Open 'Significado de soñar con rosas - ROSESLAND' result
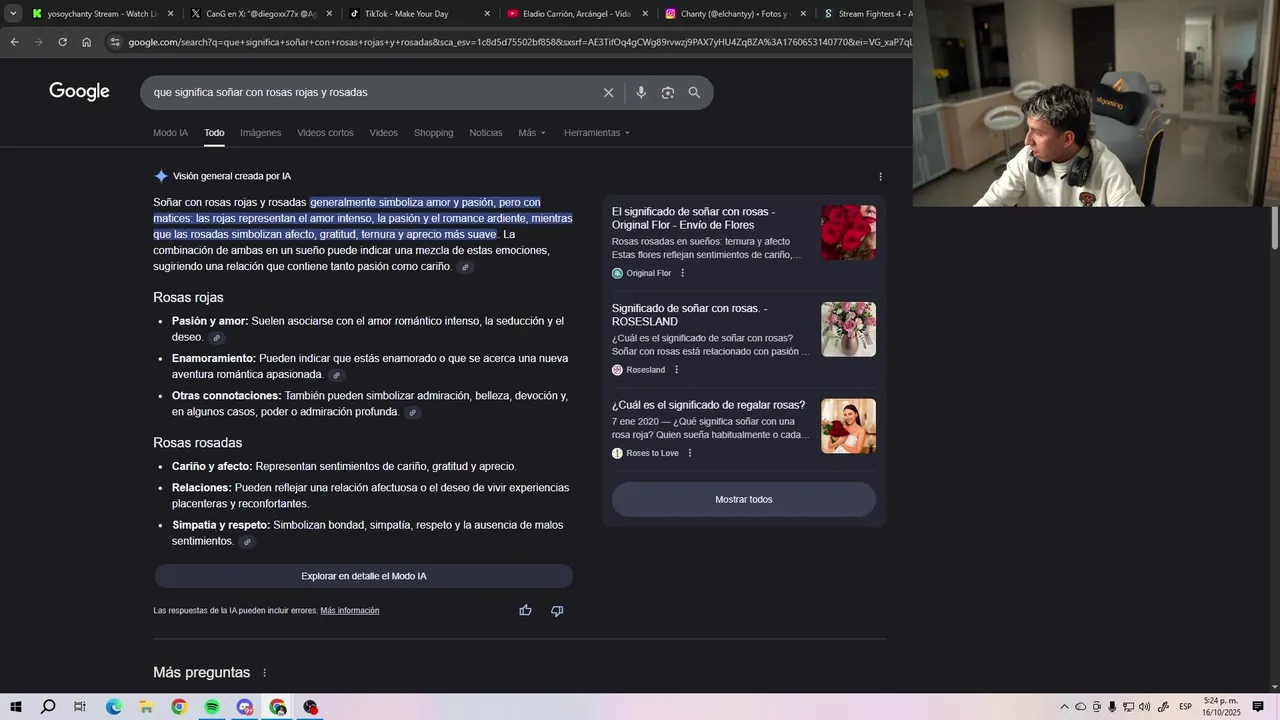Viewport: 1280px width, 720px height. 689,315
